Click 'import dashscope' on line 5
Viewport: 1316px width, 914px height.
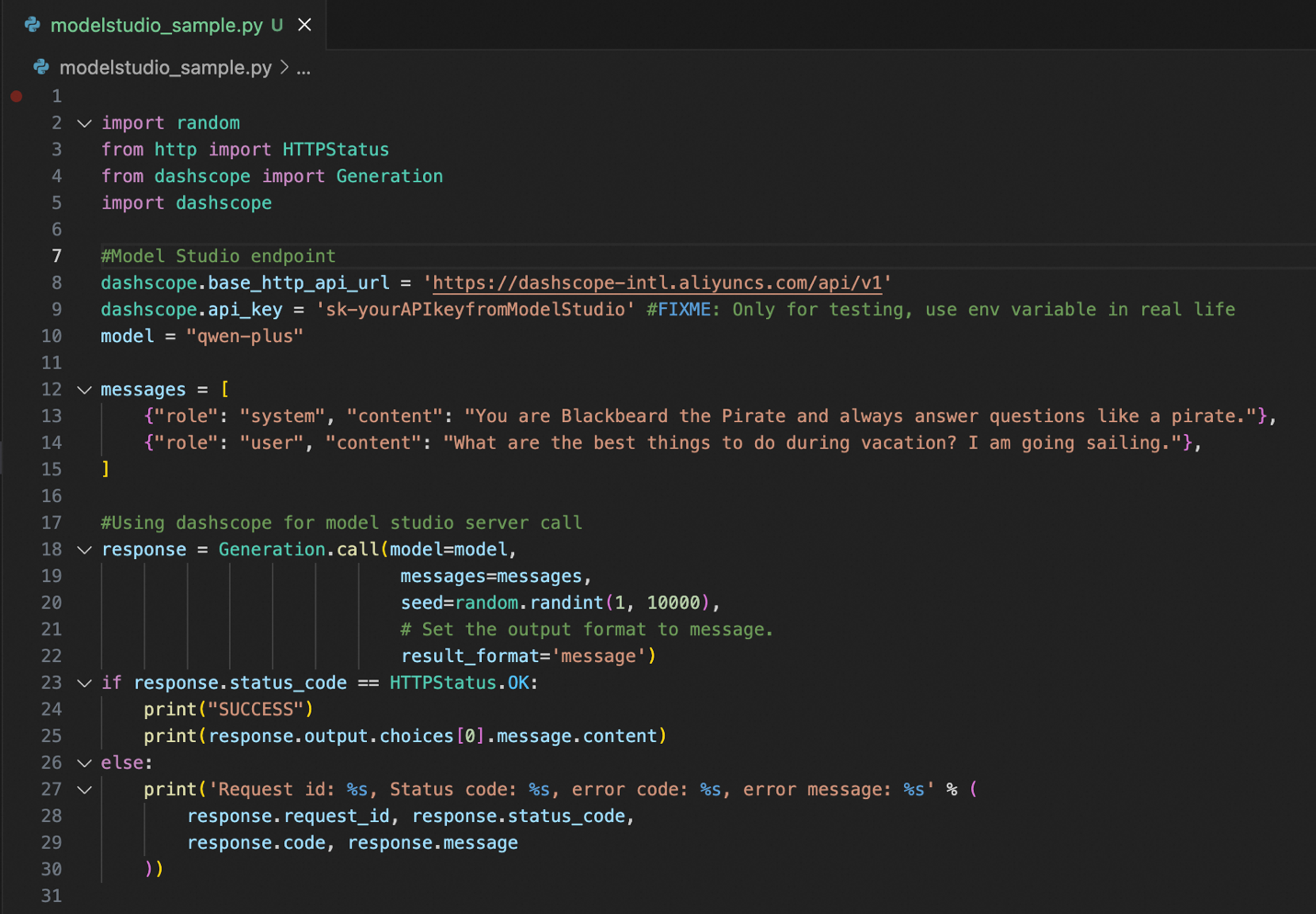coord(187,202)
